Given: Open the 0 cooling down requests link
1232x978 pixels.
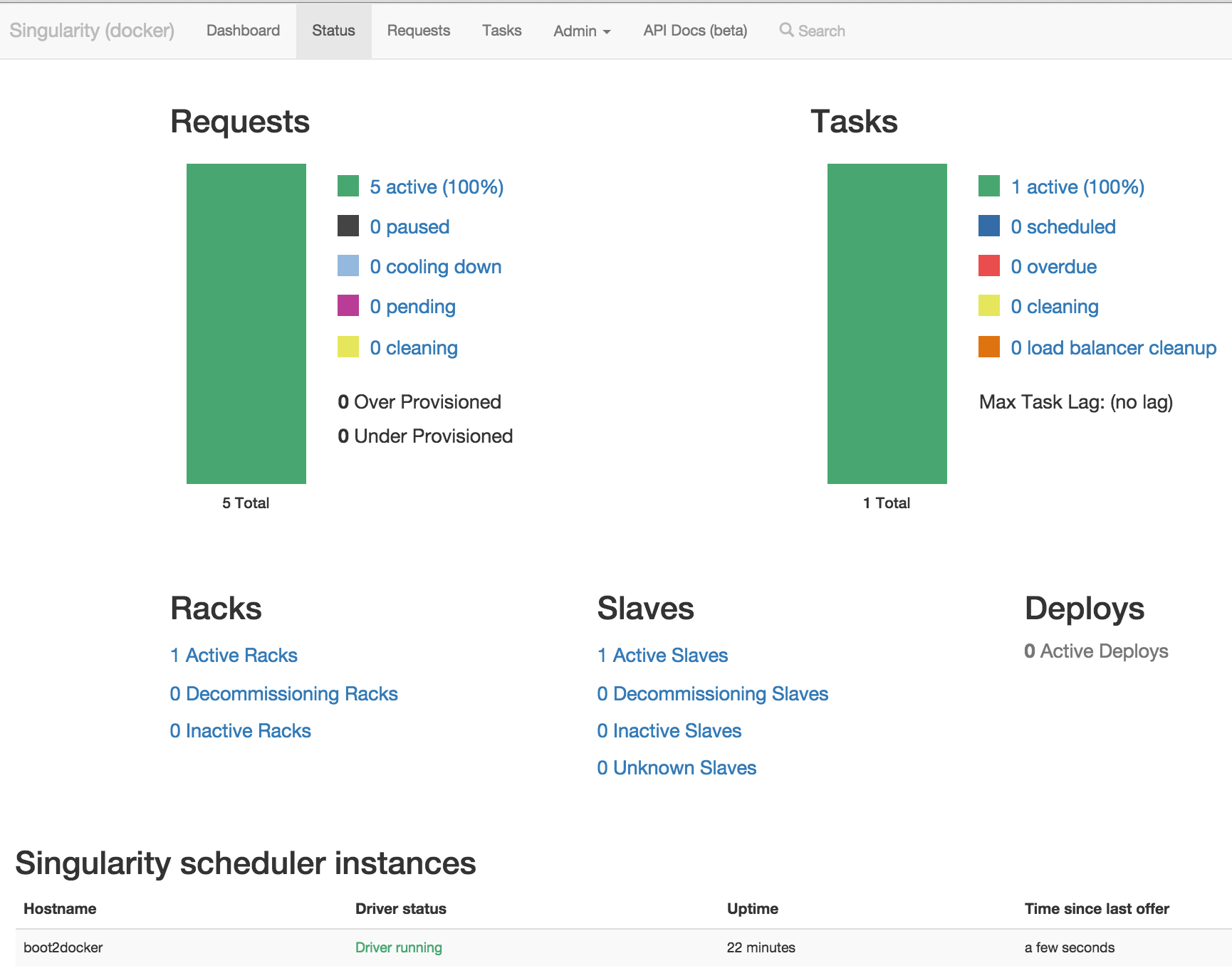Looking at the screenshot, I should coord(436,267).
